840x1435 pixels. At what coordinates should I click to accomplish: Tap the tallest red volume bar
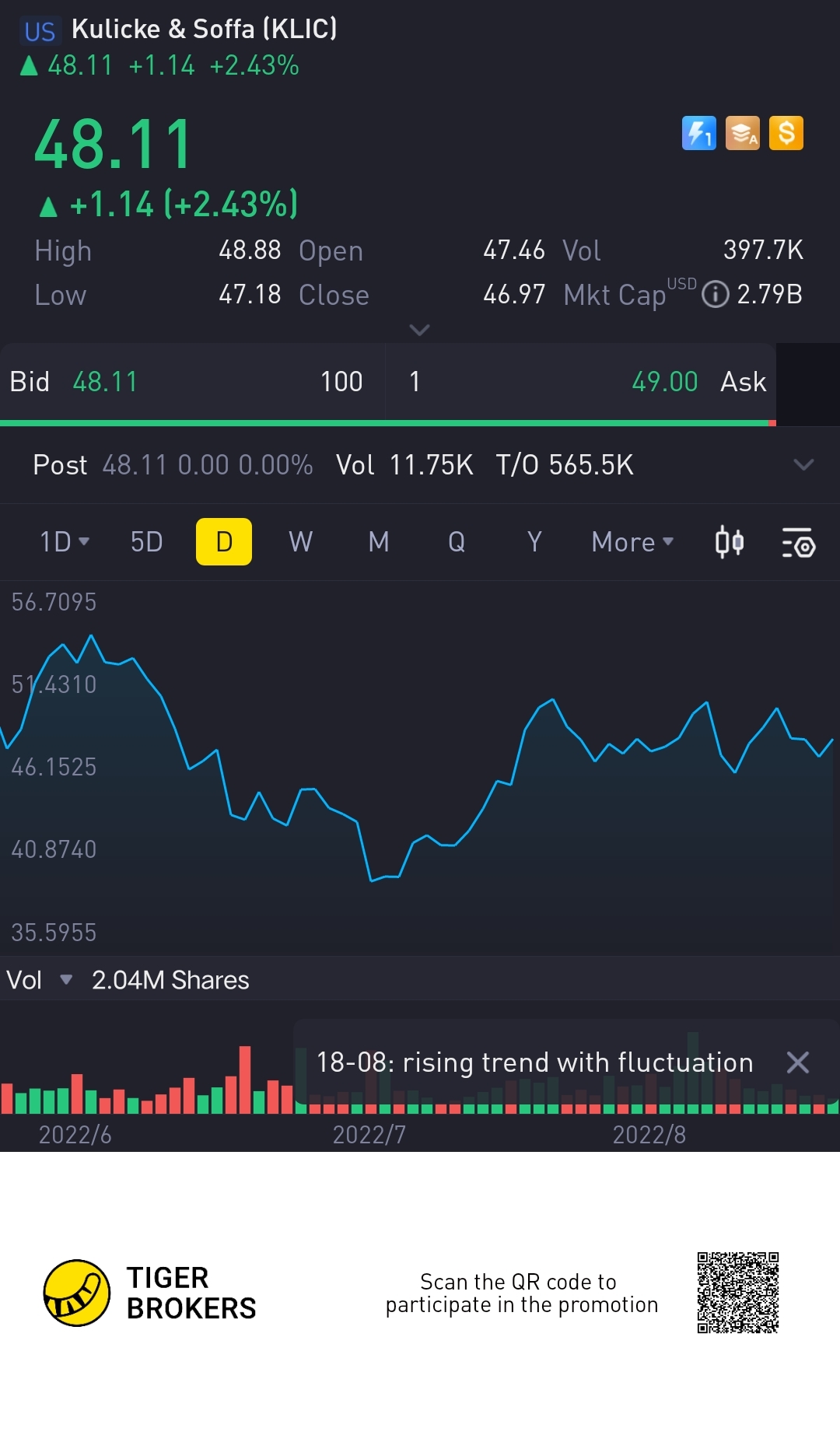(245, 1080)
